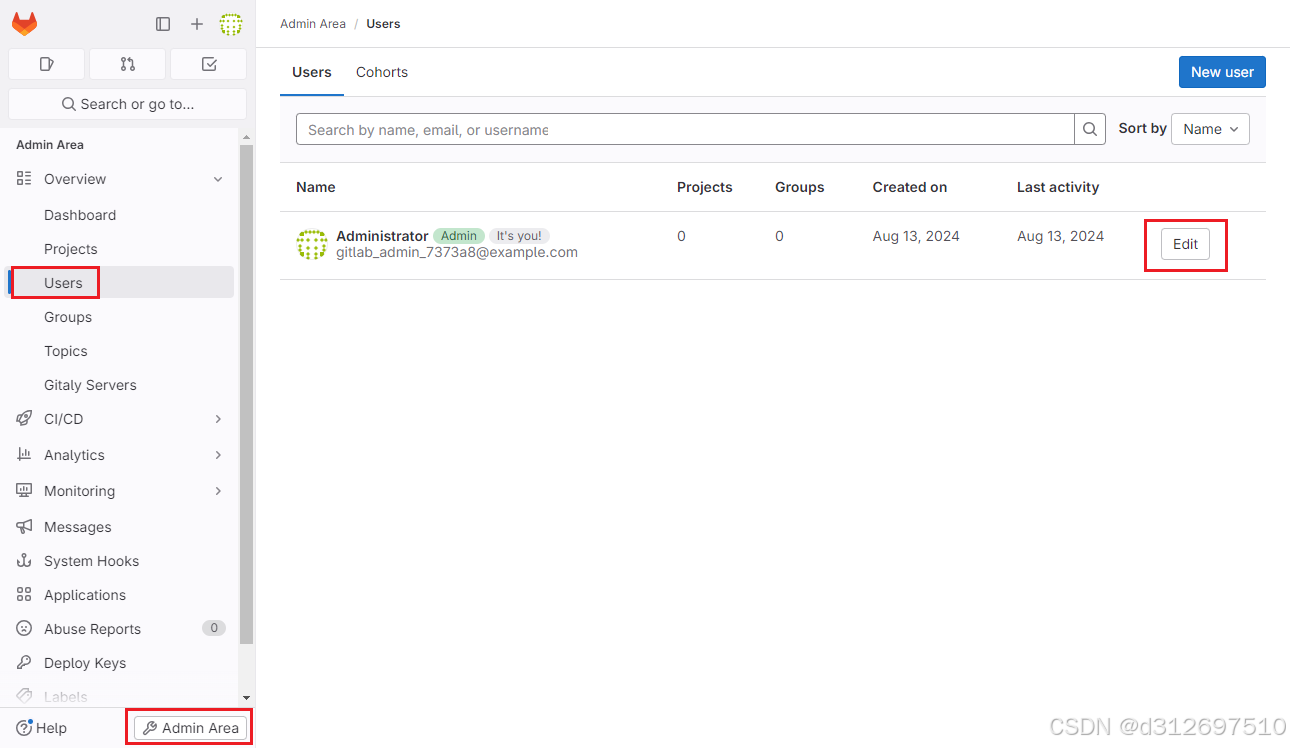Image resolution: width=1290 pixels, height=748 pixels.
Task: Toggle the sidebar collapse icon
Action: tap(163, 24)
